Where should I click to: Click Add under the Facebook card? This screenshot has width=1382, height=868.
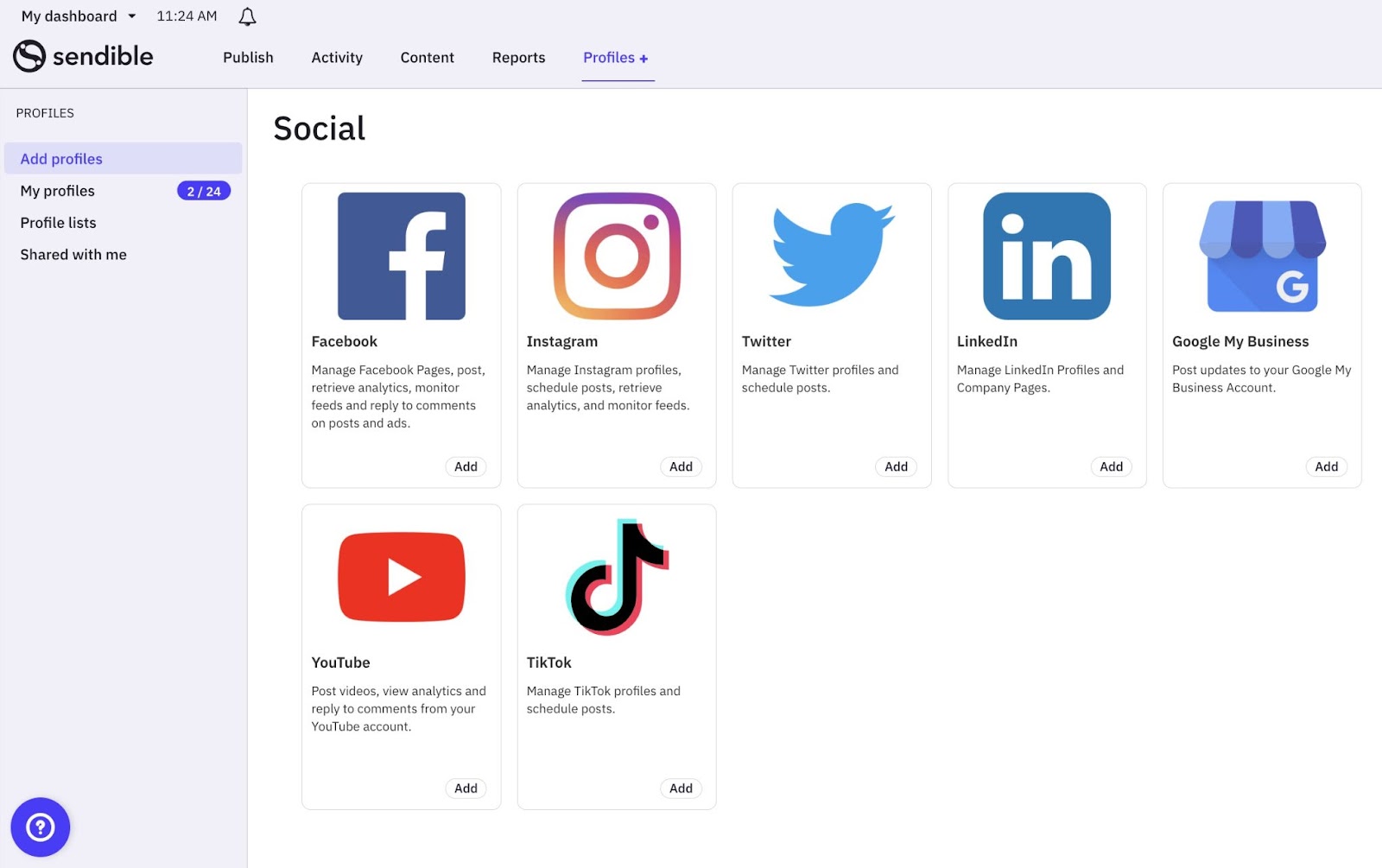pyautogui.click(x=466, y=466)
